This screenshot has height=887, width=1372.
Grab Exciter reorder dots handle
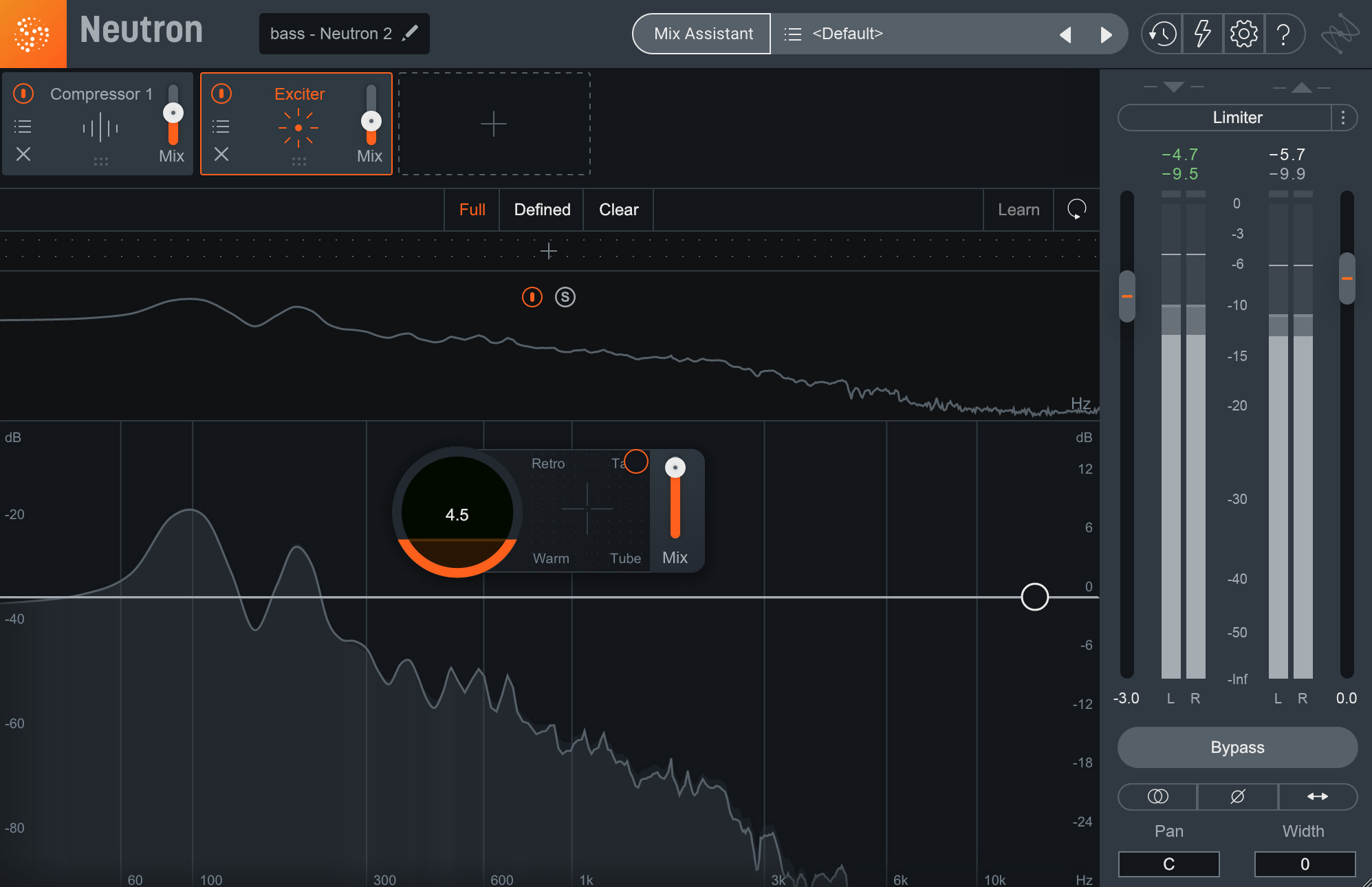299,162
